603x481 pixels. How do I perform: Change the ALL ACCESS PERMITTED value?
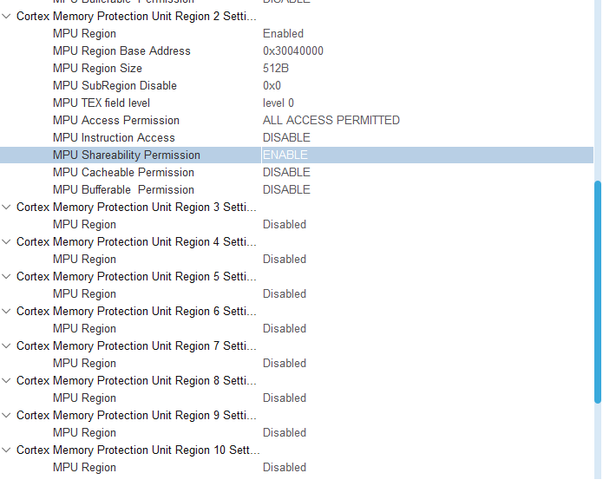pyautogui.click(x=331, y=120)
